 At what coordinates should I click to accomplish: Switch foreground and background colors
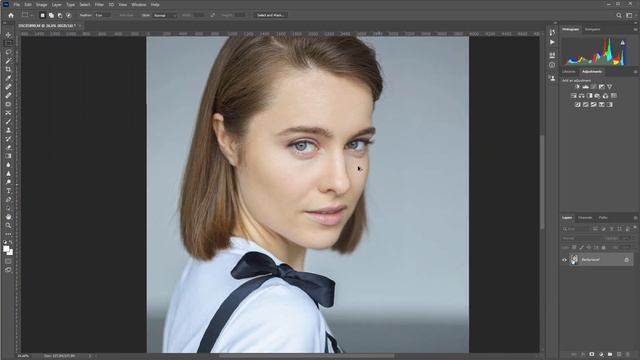[11, 242]
